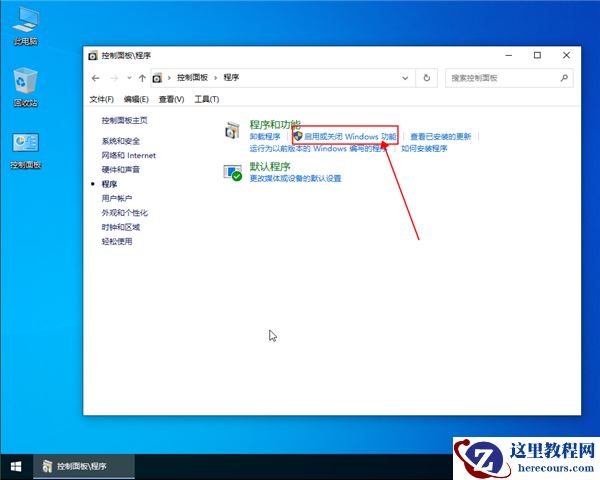Open 启用或关闭 Windows 功能 link
This screenshot has height=480, width=600.
tap(350, 137)
